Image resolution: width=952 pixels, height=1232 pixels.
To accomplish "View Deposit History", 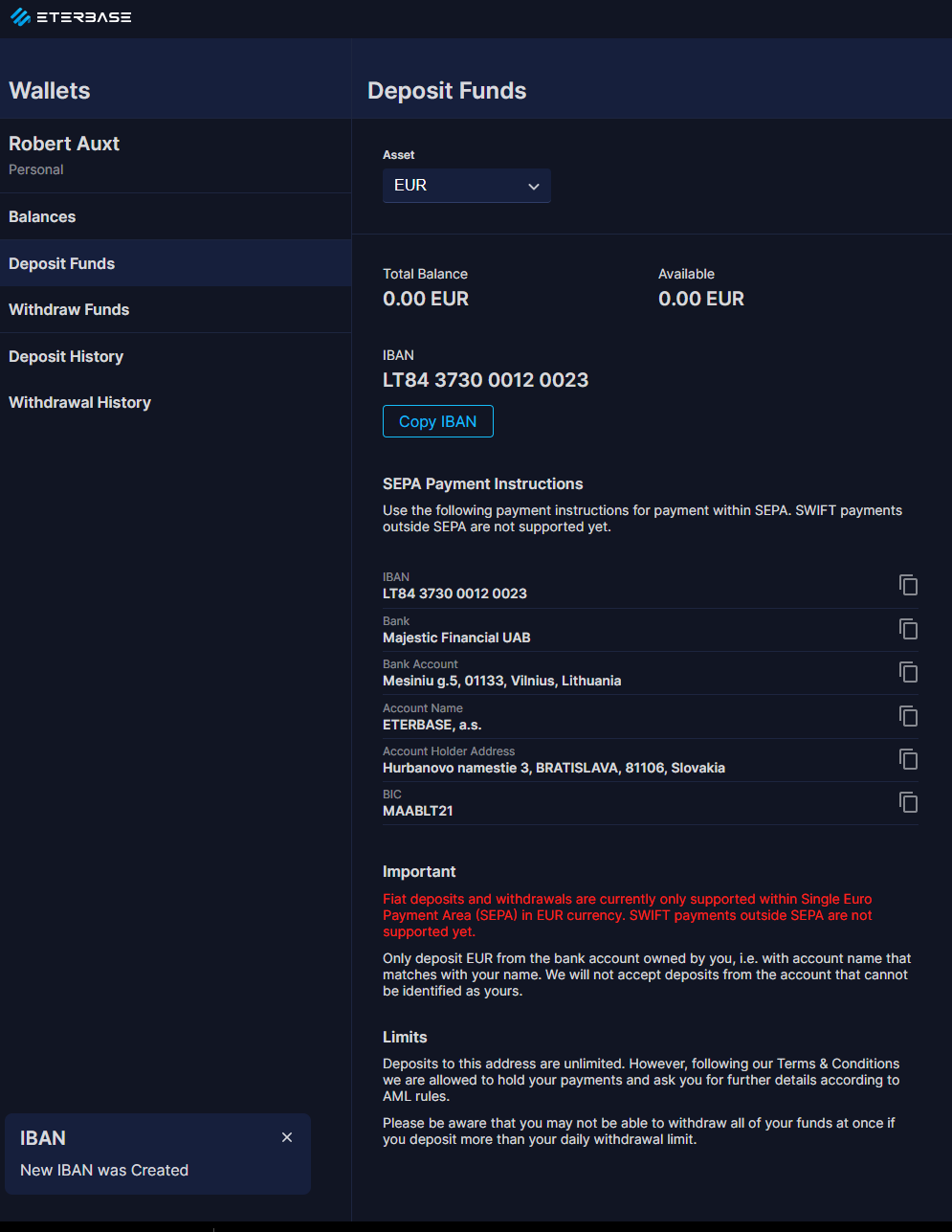I will [x=176, y=356].
